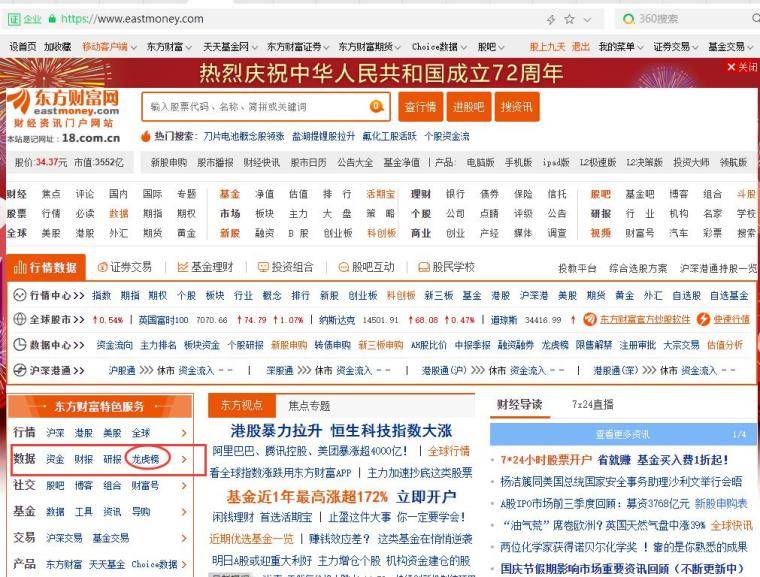The height and width of the screenshot is (577, 760).
Task: Expand the 行情 service row arrow
Action: click(184, 433)
